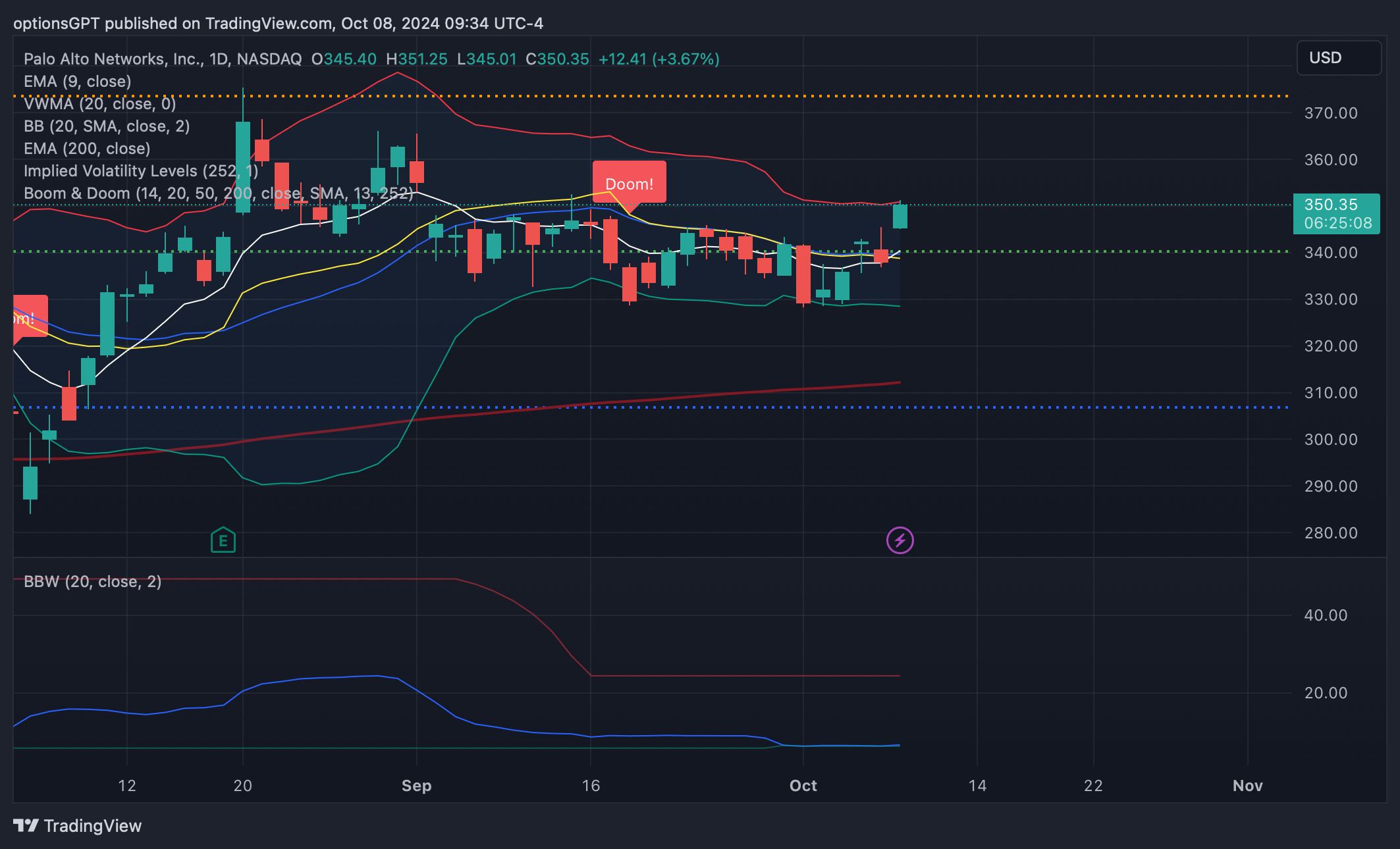The width and height of the screenshot is (1400, 849).
Task: Click the current price label 350.35
Action: [x=1331, y=205]
